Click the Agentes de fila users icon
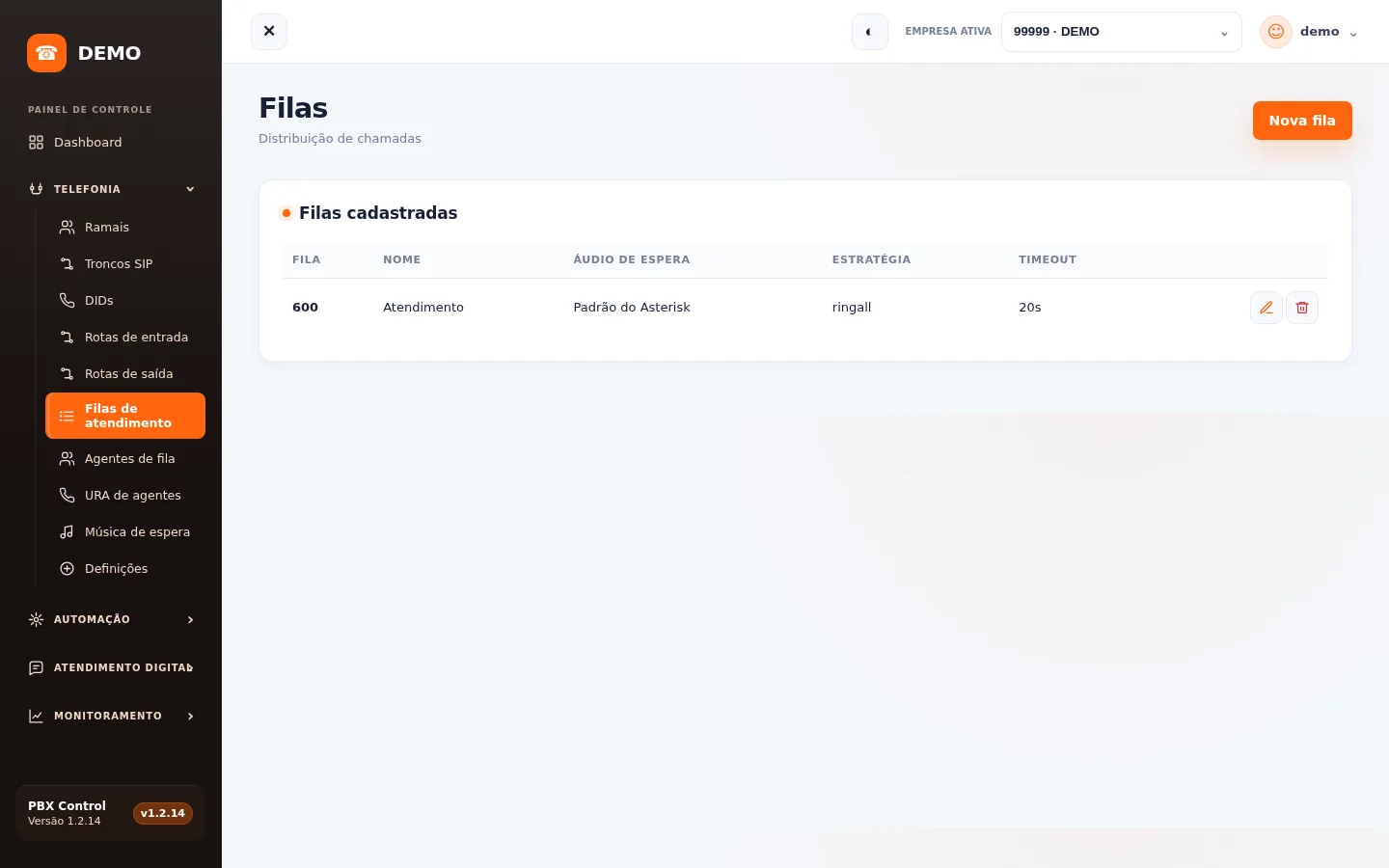Viewport: 1389px width, 868px height. coord(67,459)
